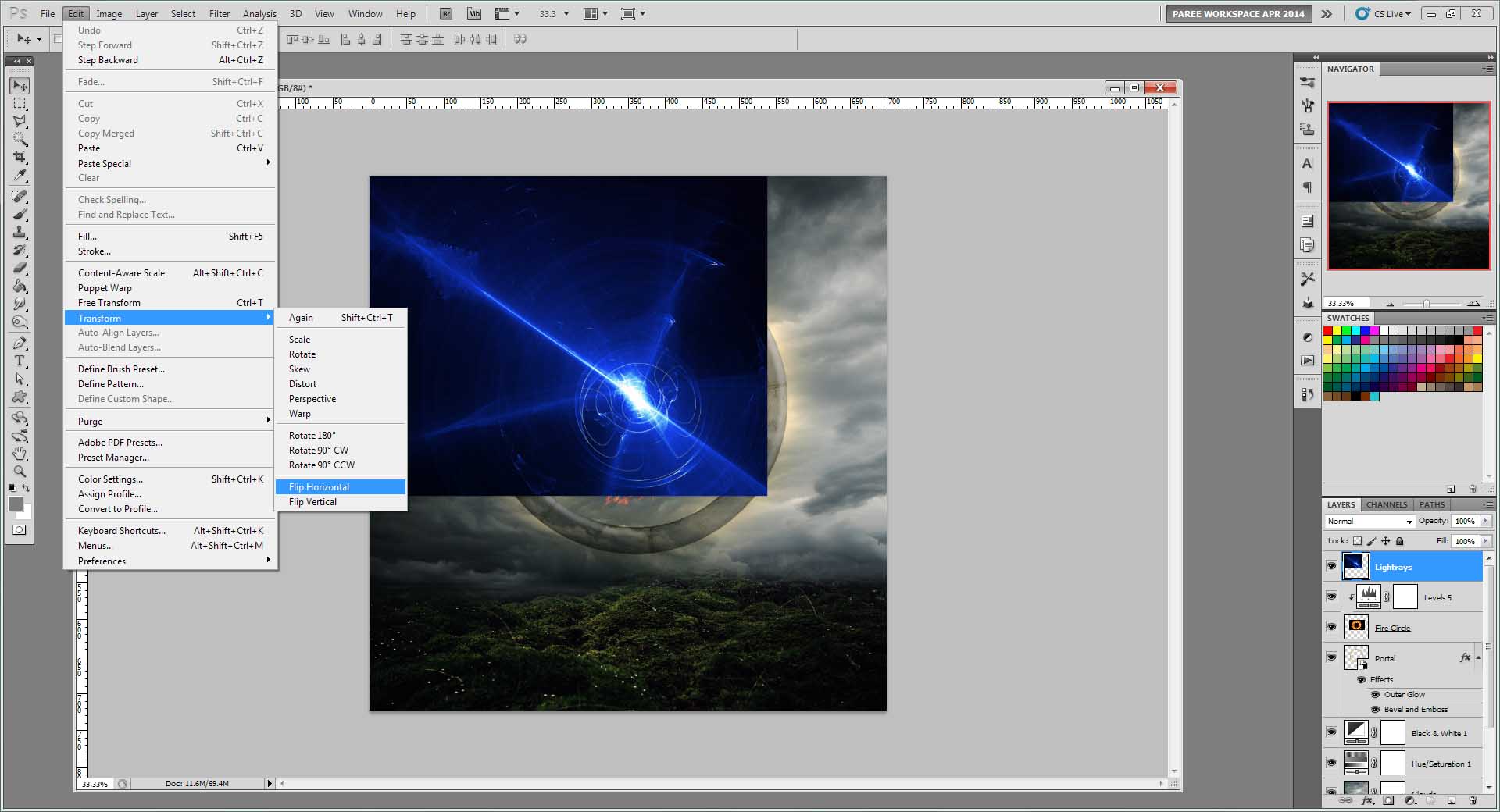Click the delete layer trash icon

[1473, 800]
